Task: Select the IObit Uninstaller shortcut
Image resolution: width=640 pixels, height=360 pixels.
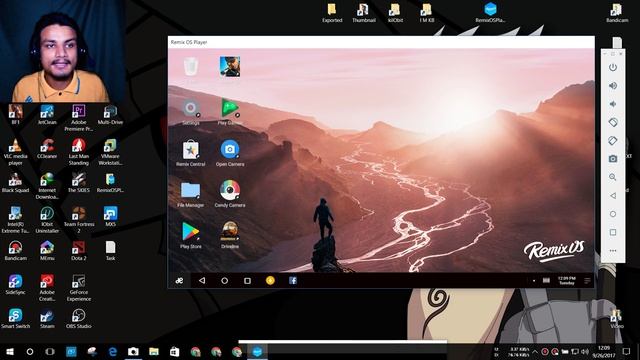Action: coord(47,220)
